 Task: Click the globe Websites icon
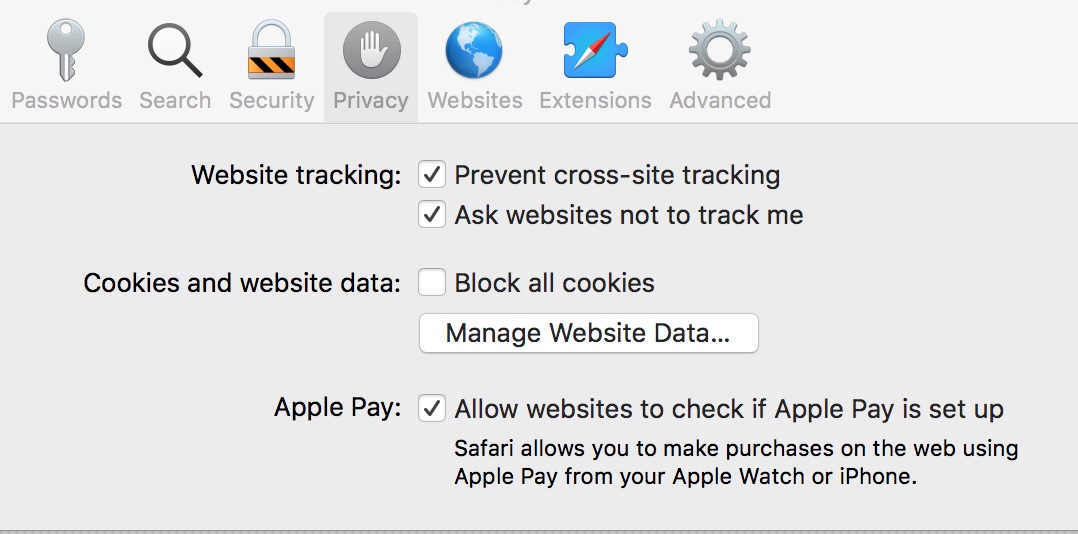pyautogui.click(x=474, y=50)
